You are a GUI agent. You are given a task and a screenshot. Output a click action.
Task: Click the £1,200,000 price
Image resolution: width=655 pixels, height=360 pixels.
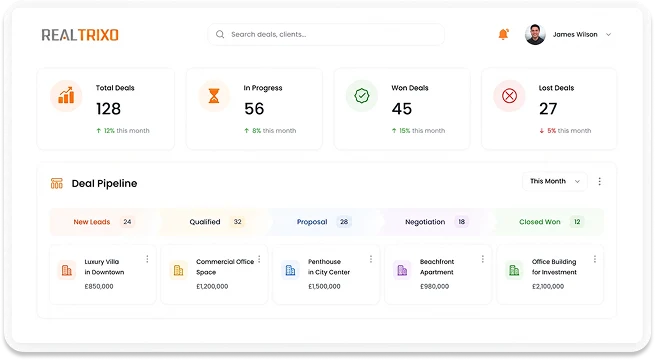212,286
